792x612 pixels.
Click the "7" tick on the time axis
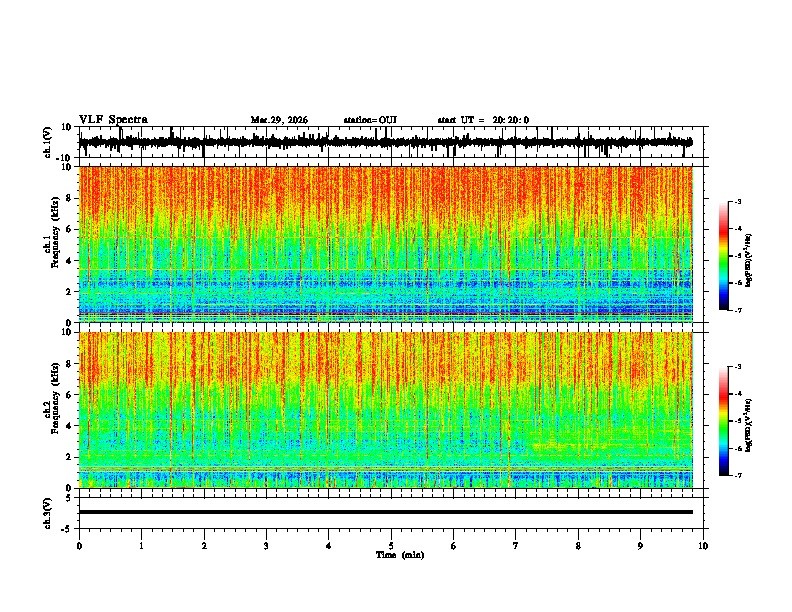pyautogui.click(x=516, y=546)
